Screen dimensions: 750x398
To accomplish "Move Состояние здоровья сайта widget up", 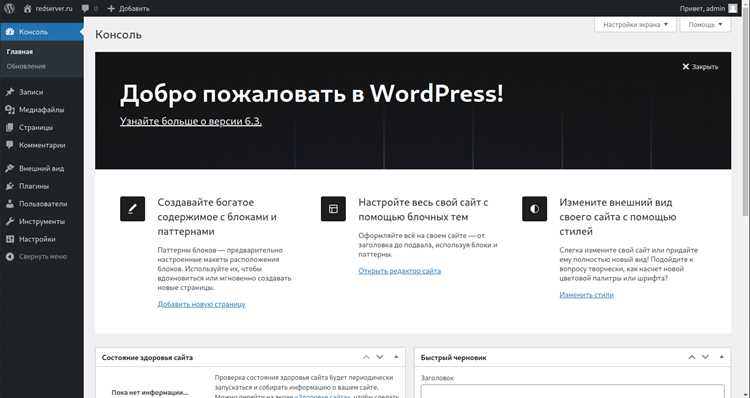I will pos(366,357).
